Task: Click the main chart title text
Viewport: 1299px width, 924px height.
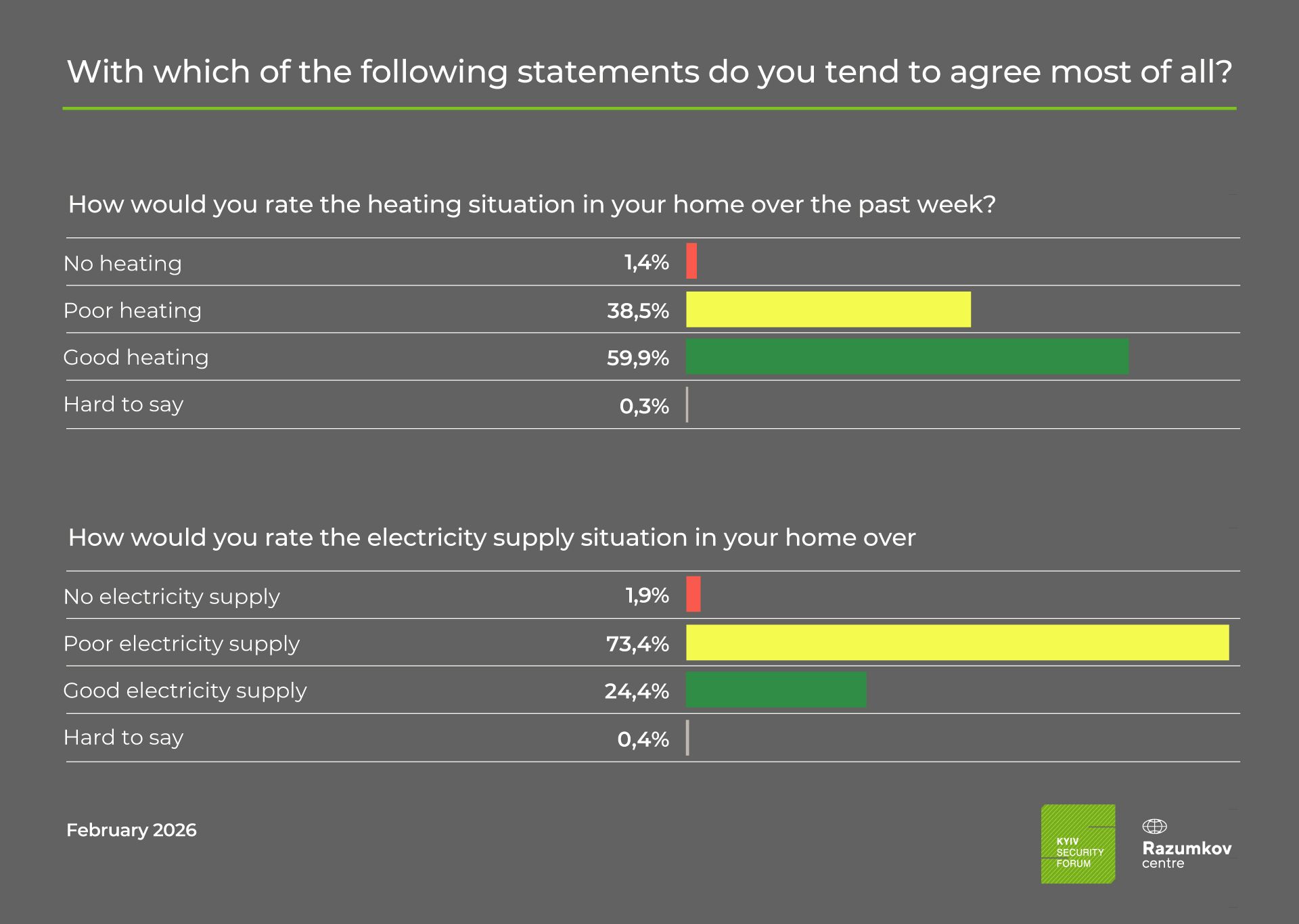Action: coord(649,72)
